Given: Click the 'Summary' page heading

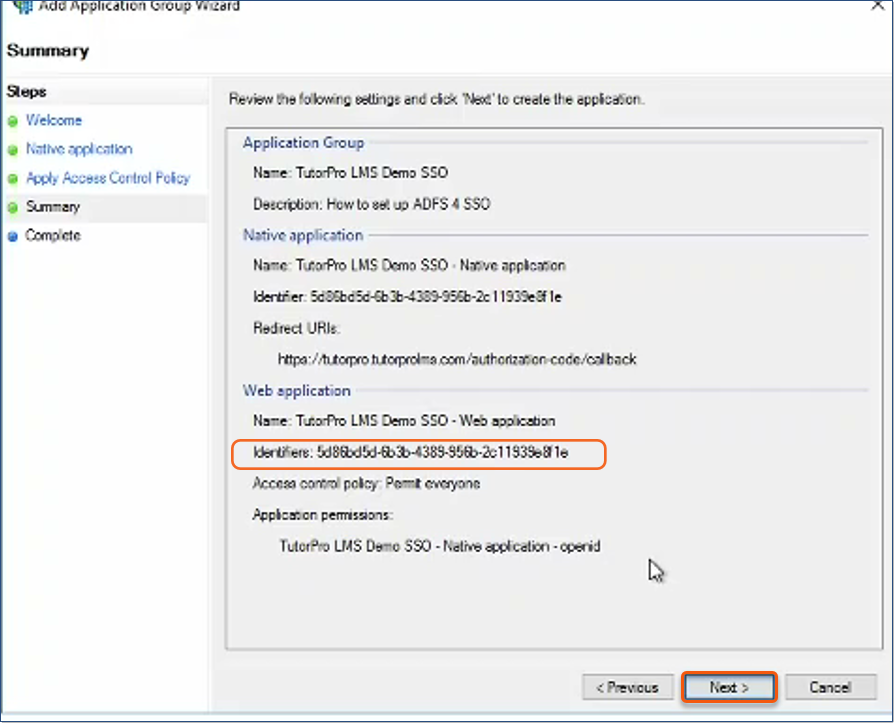Looking at the screenshot, I should tap(47, 51).
